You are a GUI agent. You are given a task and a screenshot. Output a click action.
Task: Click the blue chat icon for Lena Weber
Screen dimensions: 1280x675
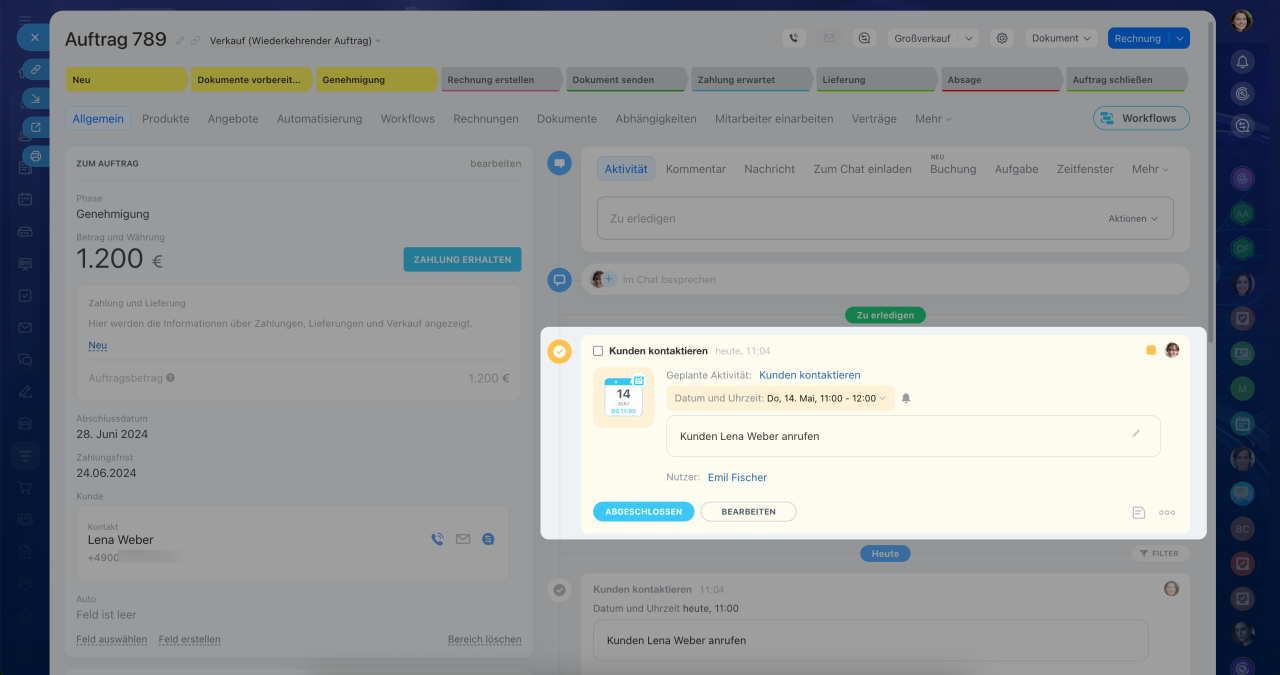[x=488, y=539]
